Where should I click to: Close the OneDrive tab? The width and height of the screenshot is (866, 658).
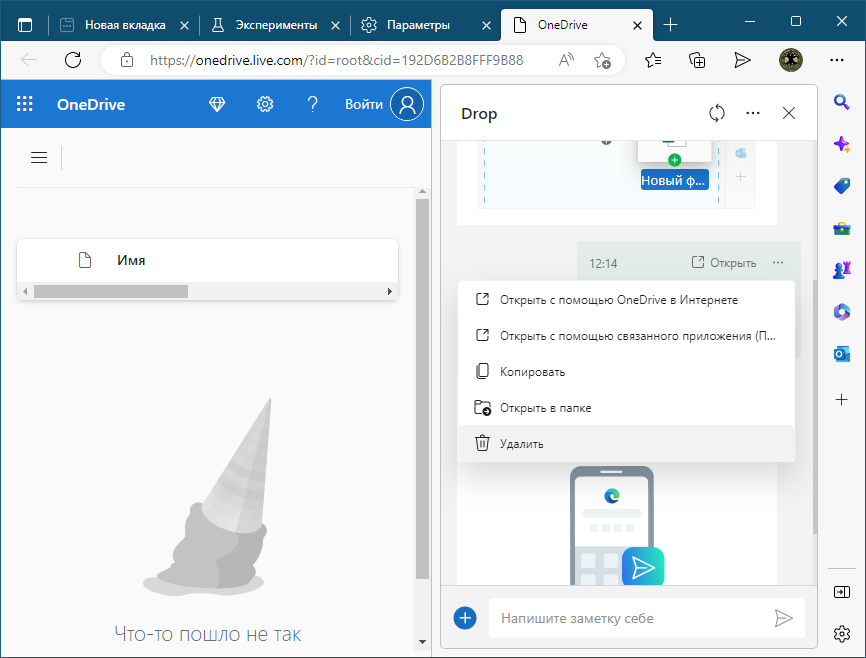pyautogui.click(x=637, y=25)
